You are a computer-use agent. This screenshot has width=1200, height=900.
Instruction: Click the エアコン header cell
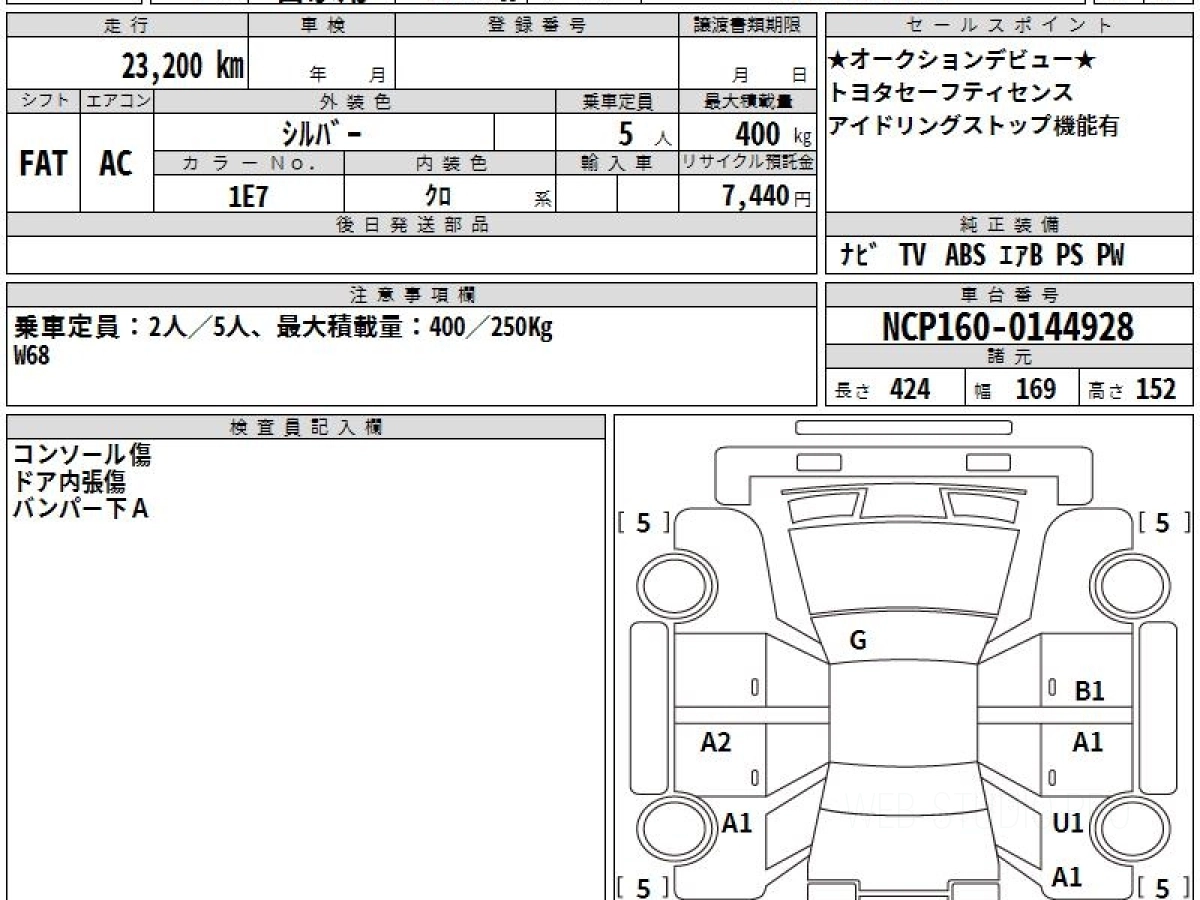pyautogui.click(x=117, y=101)
